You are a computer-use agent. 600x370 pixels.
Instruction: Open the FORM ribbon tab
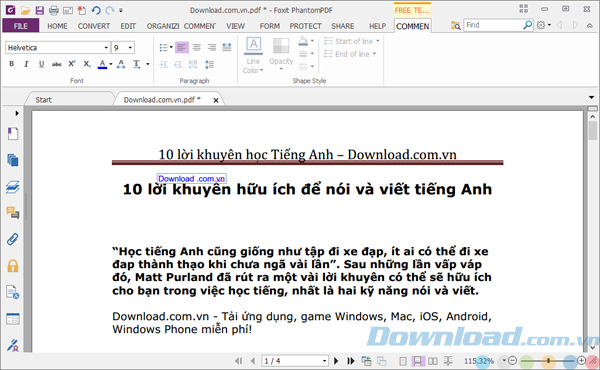click(270, 26)
